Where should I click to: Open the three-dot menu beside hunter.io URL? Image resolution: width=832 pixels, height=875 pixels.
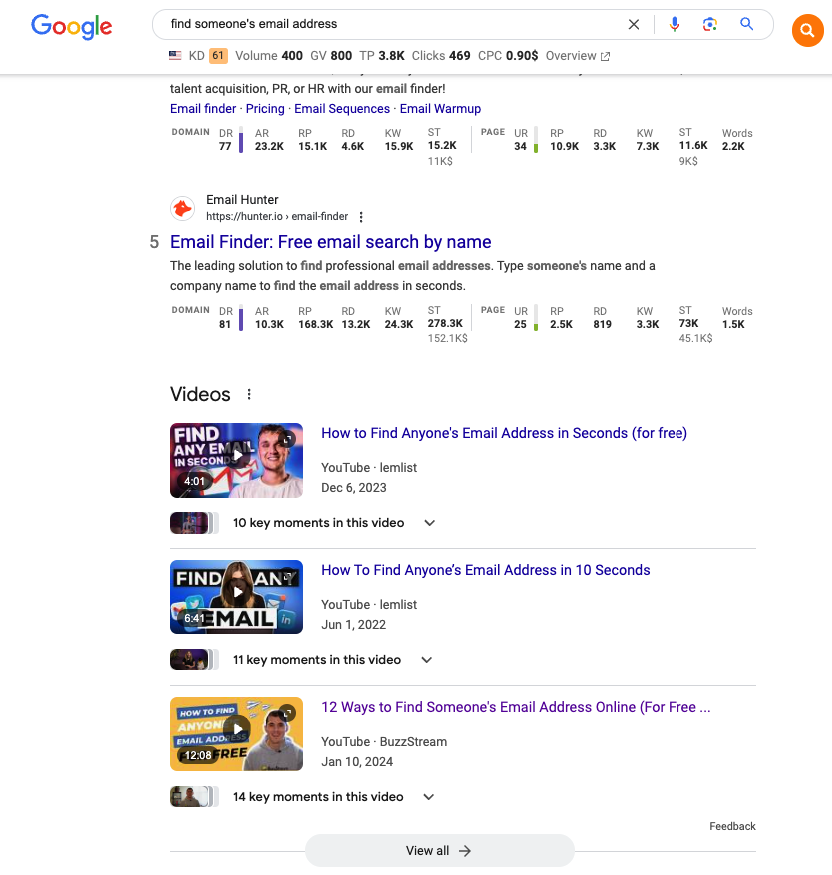[361, 217]
